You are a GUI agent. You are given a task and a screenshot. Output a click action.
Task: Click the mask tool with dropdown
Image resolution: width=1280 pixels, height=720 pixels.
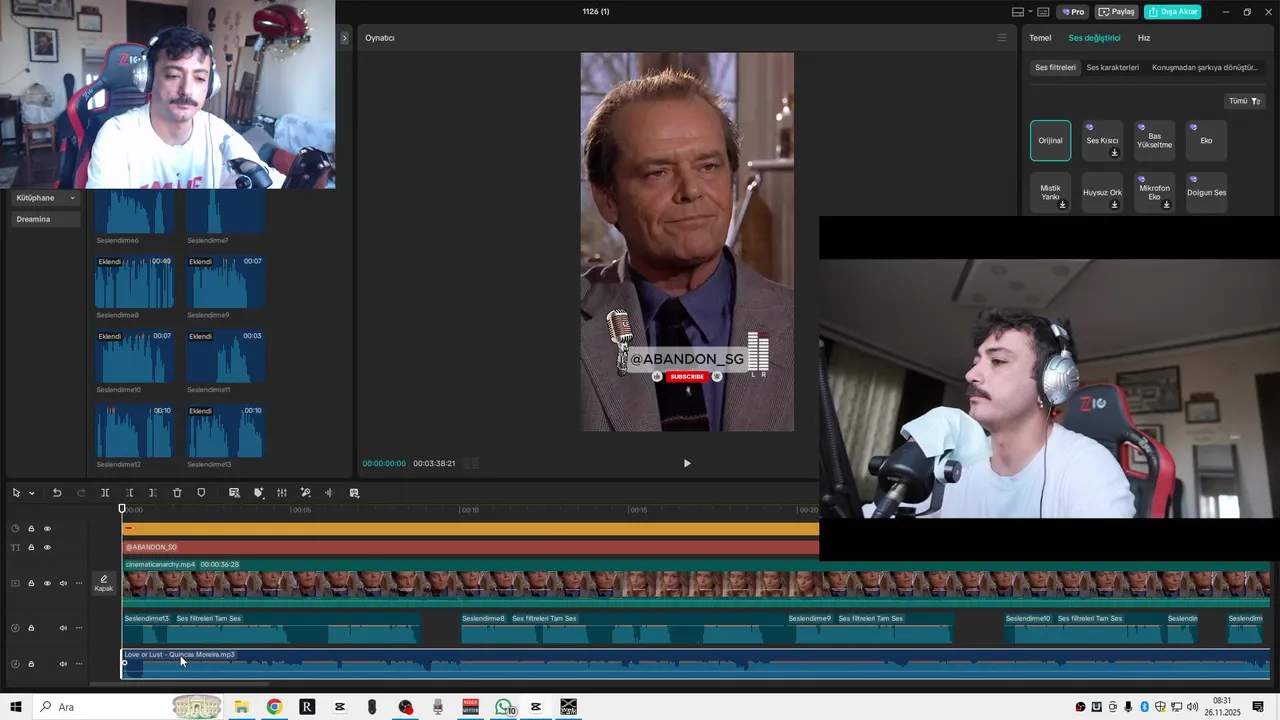coord(258,493)
